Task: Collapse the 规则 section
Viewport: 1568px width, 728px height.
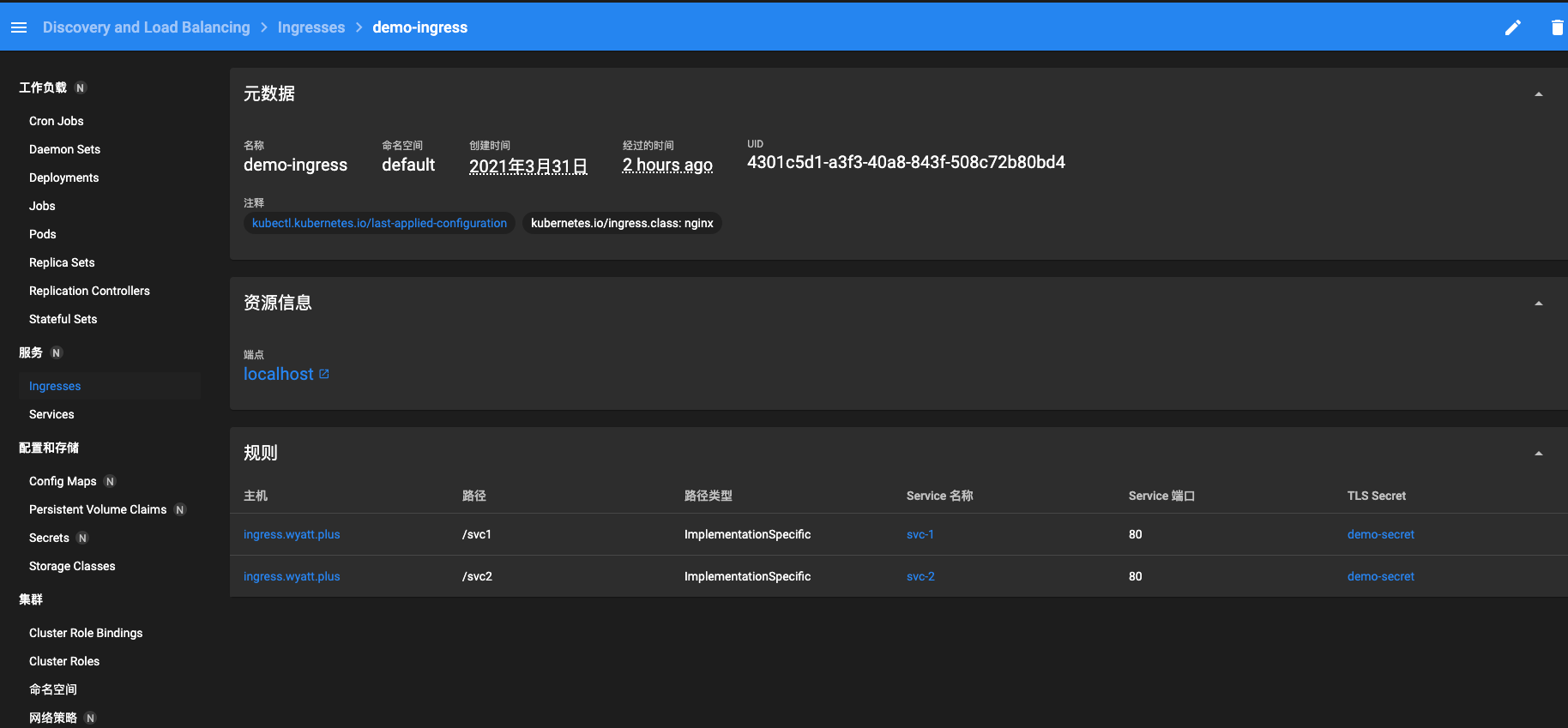Action: click(x=1539, y=454)
